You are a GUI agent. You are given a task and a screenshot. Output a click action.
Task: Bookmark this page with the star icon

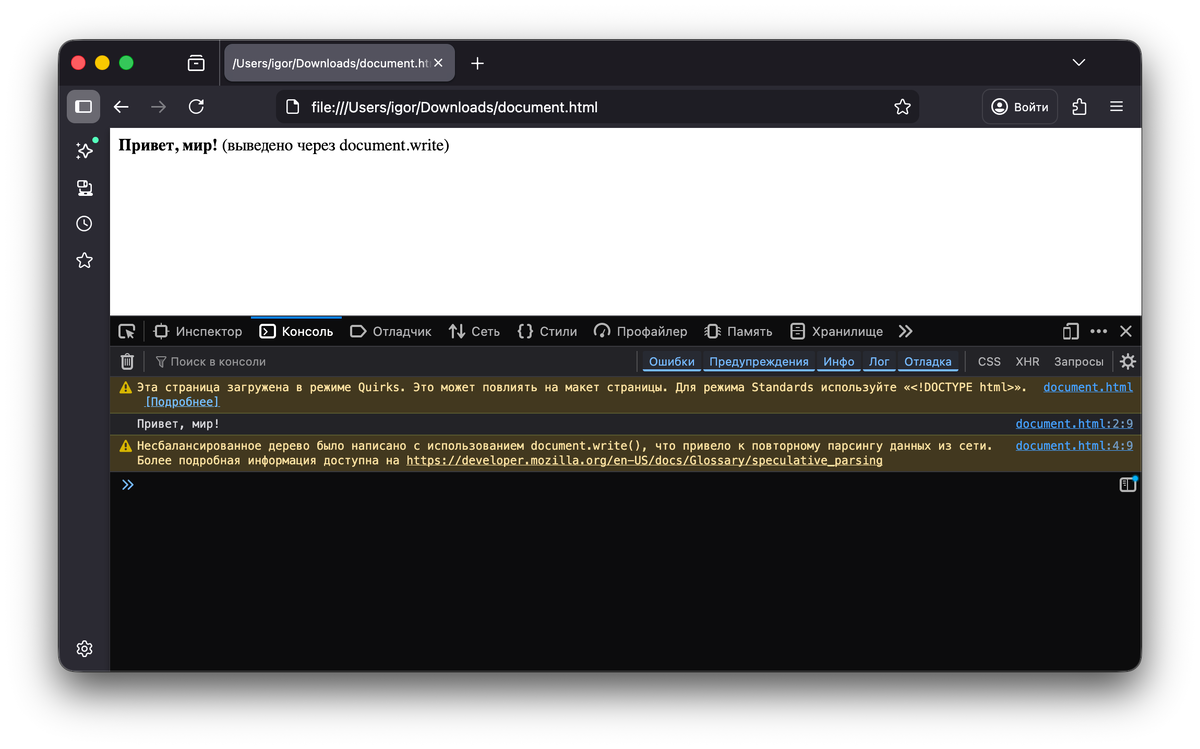click(x=902, y=107)
